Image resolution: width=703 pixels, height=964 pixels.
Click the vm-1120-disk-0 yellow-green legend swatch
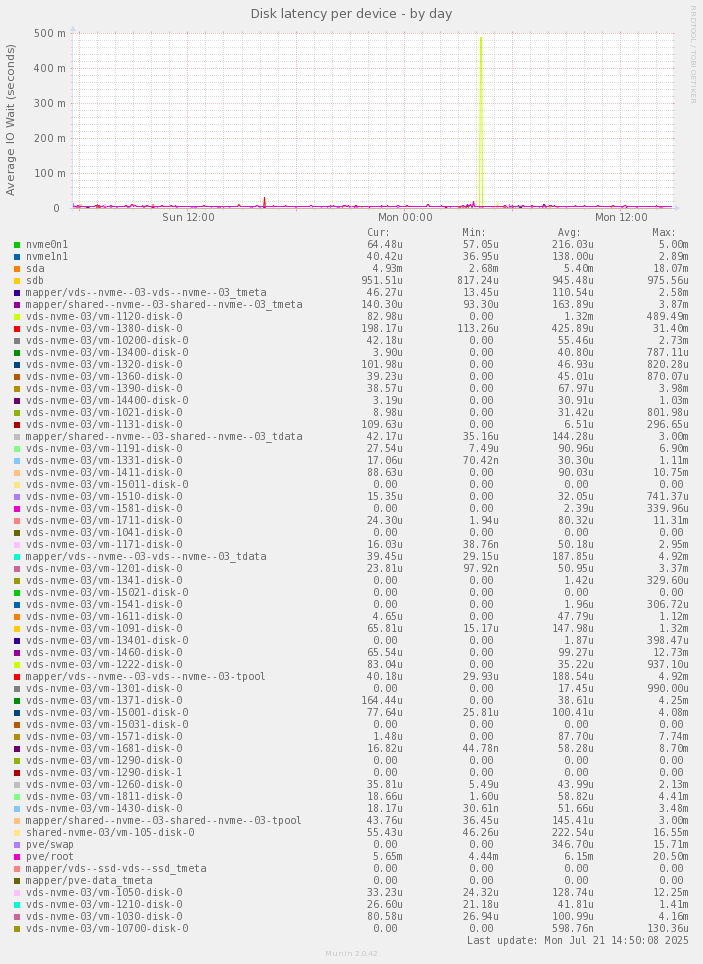(17, 317)
